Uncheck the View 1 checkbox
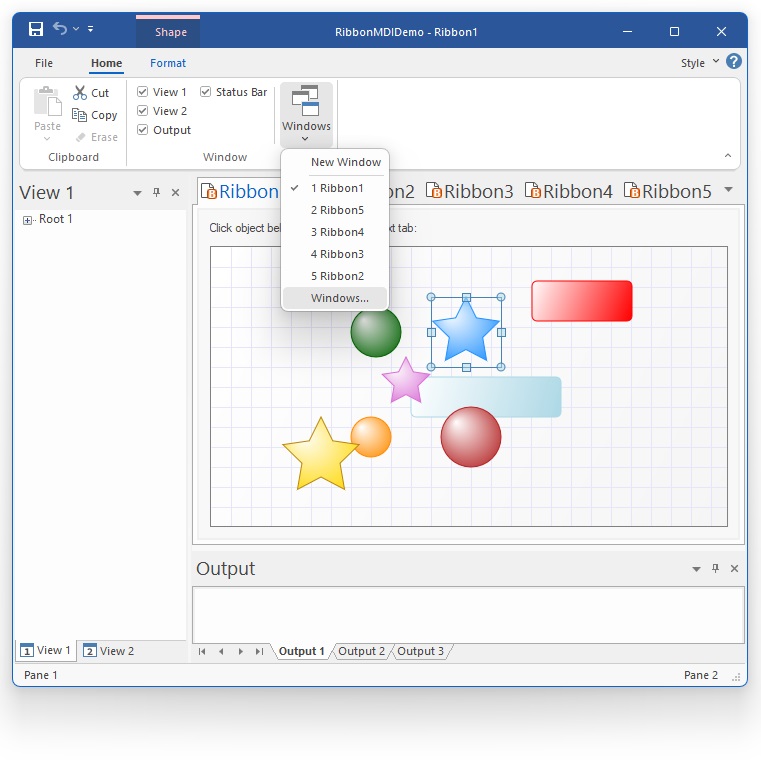Viewport: 761px width, 760px height. [x=143, y=92]
